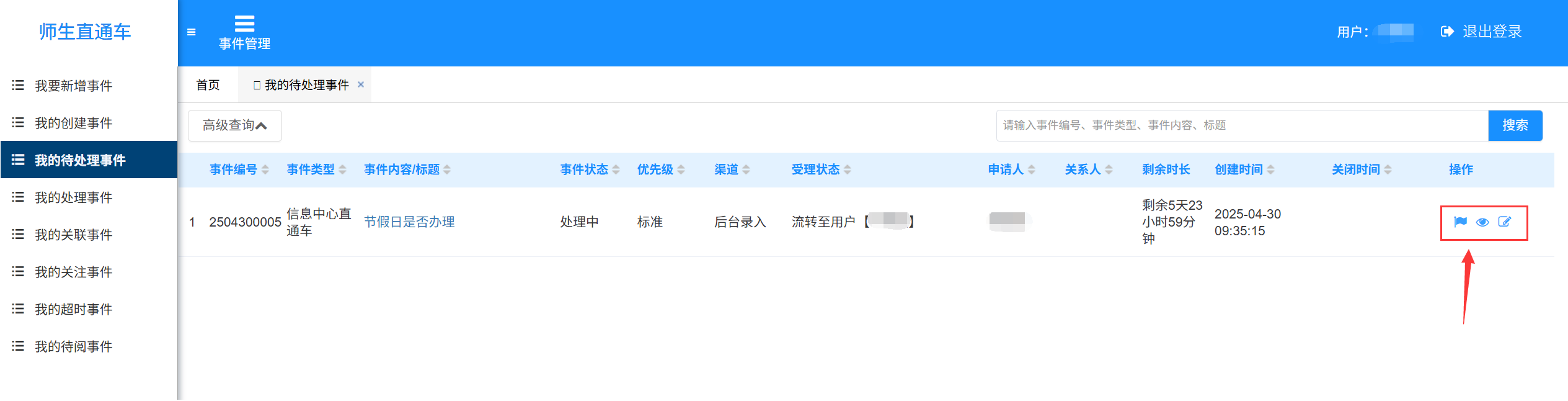View event details via the eye icon

[1482, 222]
